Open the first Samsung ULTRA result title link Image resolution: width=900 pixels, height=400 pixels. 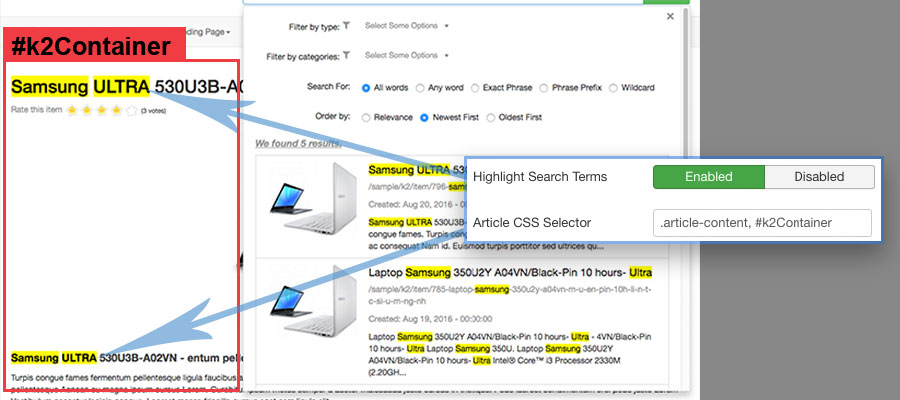(416, 170)
